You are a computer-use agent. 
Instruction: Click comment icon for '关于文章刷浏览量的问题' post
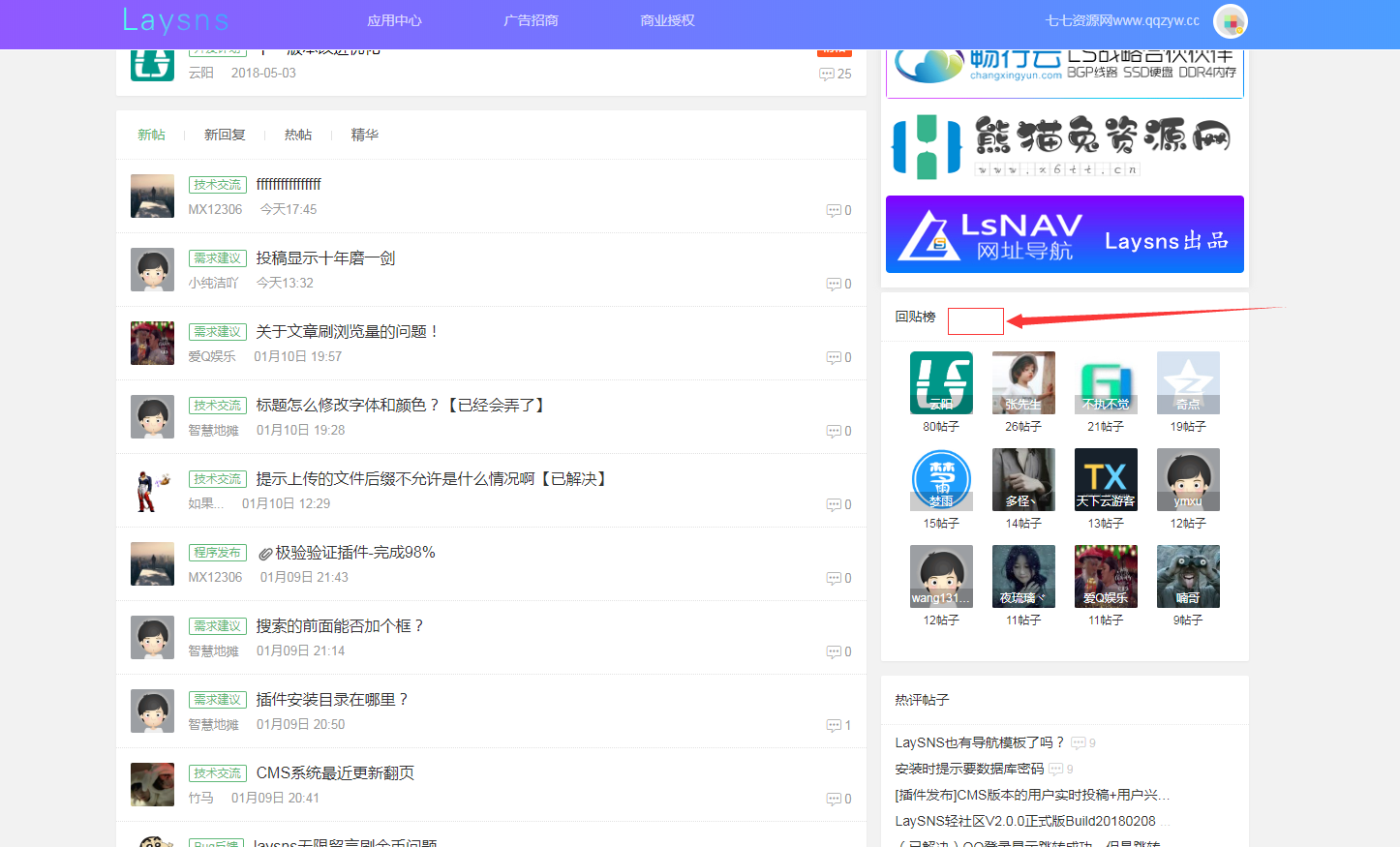coord(834,357)
